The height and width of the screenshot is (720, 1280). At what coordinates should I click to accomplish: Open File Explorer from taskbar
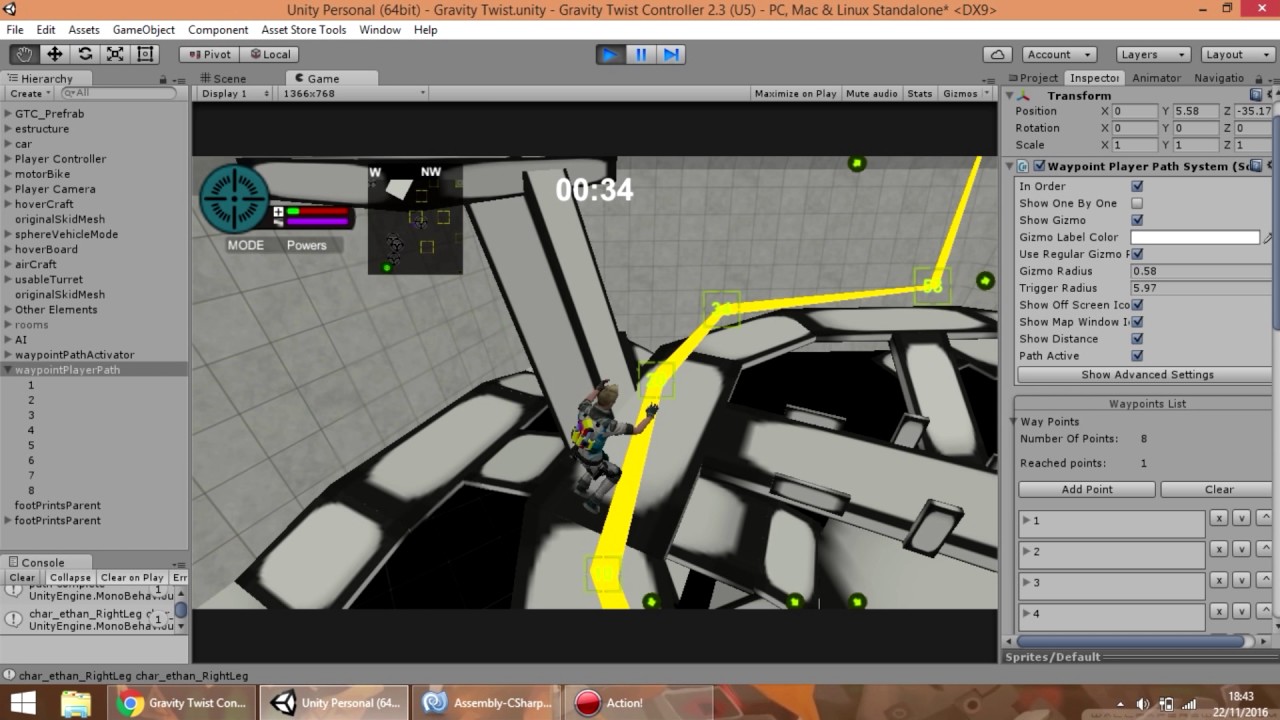tap(76, 703)
